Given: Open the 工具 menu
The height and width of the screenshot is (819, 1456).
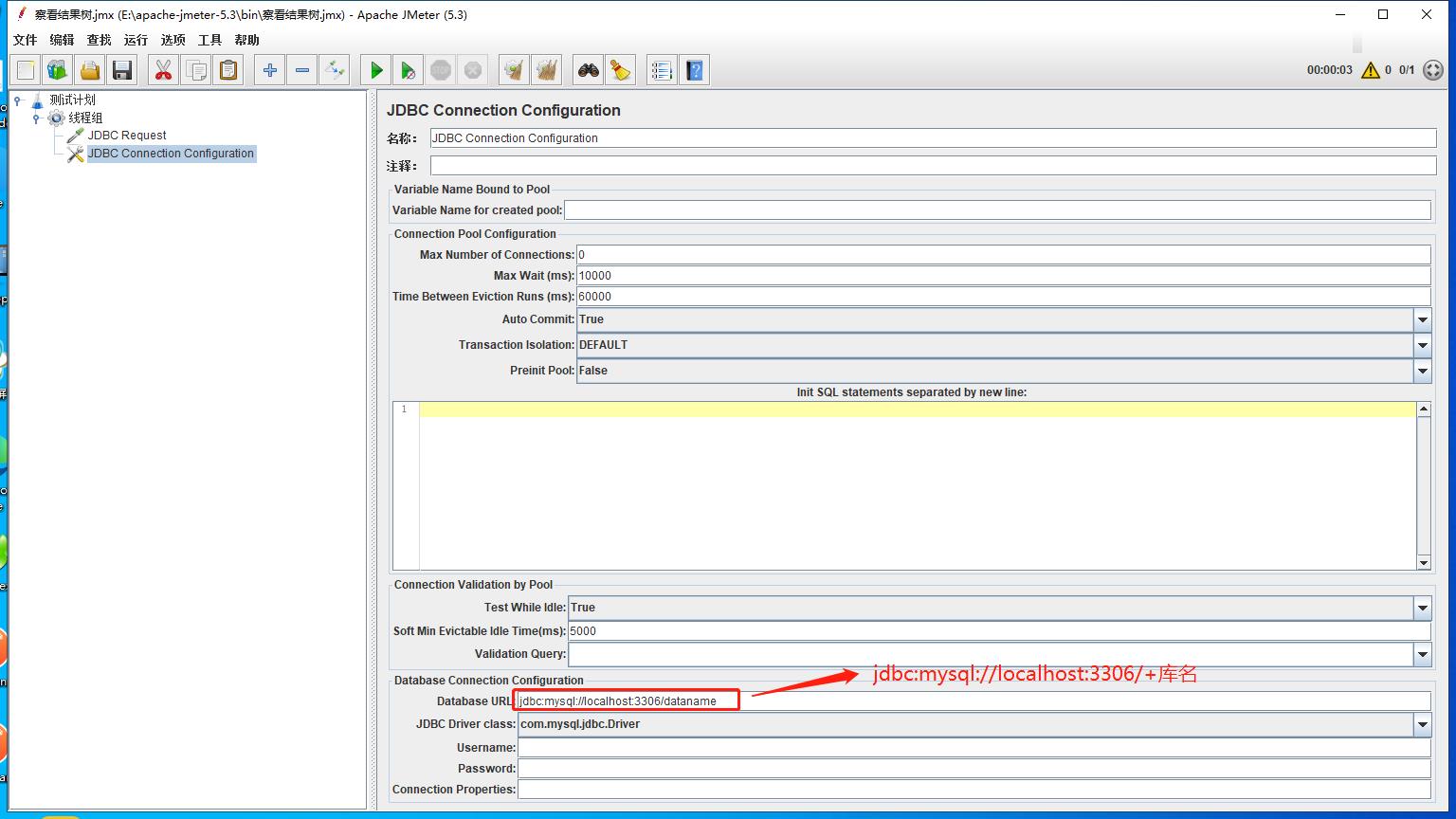Looking at the screenshot, I should point(209,40).
